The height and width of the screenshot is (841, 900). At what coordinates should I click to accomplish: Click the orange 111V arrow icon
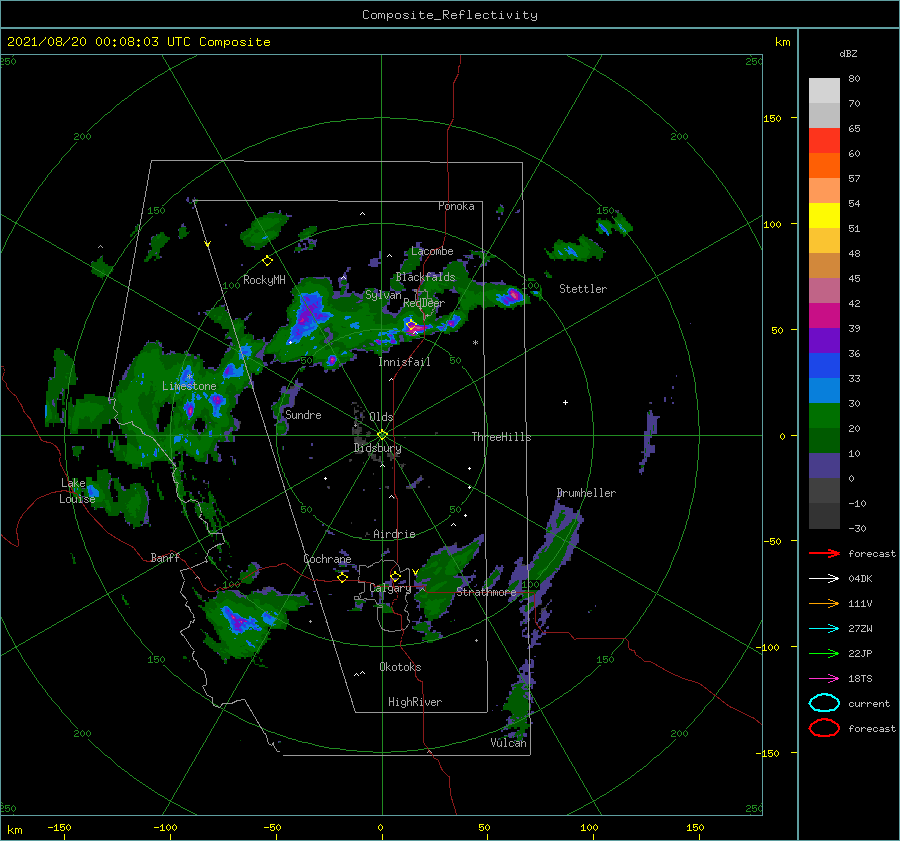click(x=824, y=603)
